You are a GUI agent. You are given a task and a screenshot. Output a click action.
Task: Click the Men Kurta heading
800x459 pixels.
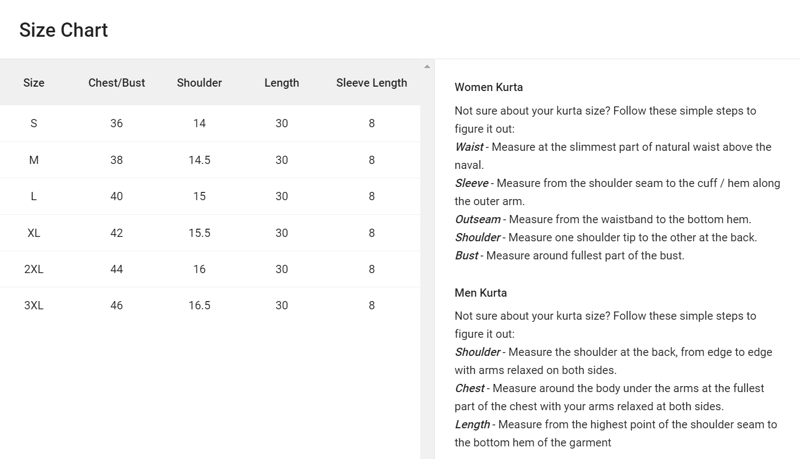(481, 293)
